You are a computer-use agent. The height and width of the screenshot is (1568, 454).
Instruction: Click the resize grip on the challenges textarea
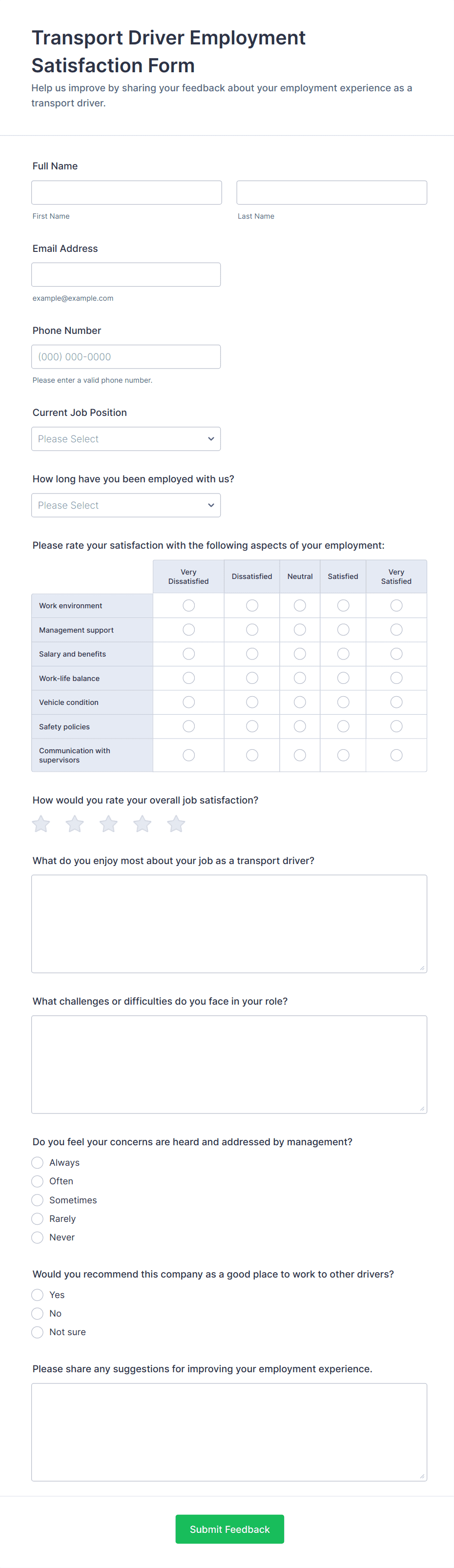(x=422, y=1109)
